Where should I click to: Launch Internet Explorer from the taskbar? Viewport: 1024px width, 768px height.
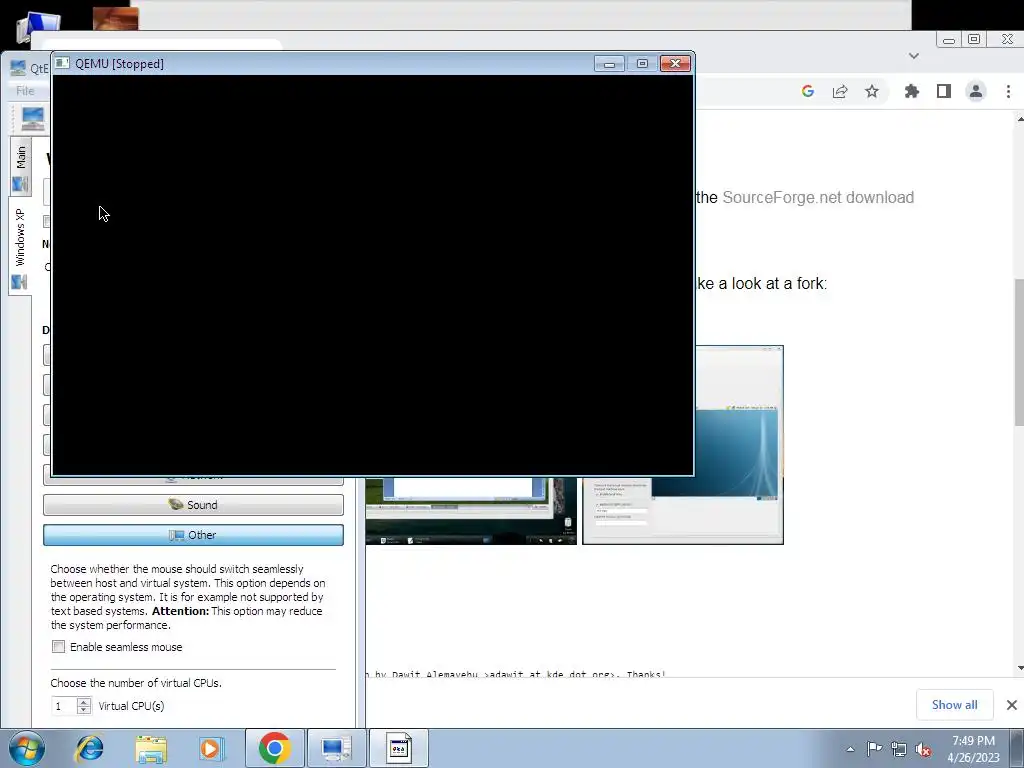click(x=89, y=748)
